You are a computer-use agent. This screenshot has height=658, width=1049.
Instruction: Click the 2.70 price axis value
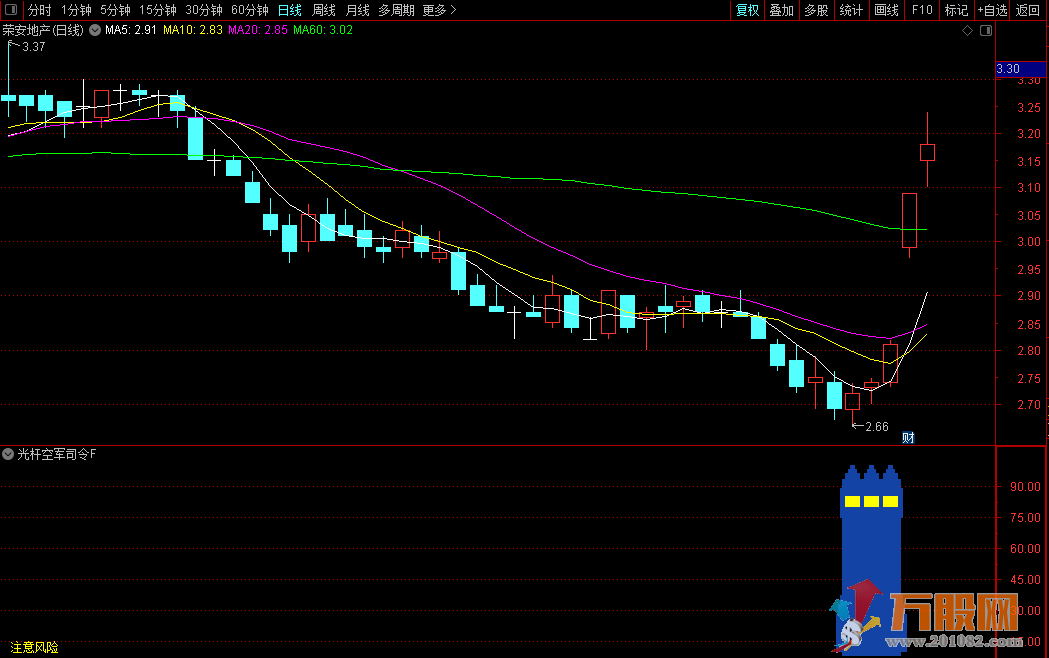pyautogui.click(x=1029, y=405)
